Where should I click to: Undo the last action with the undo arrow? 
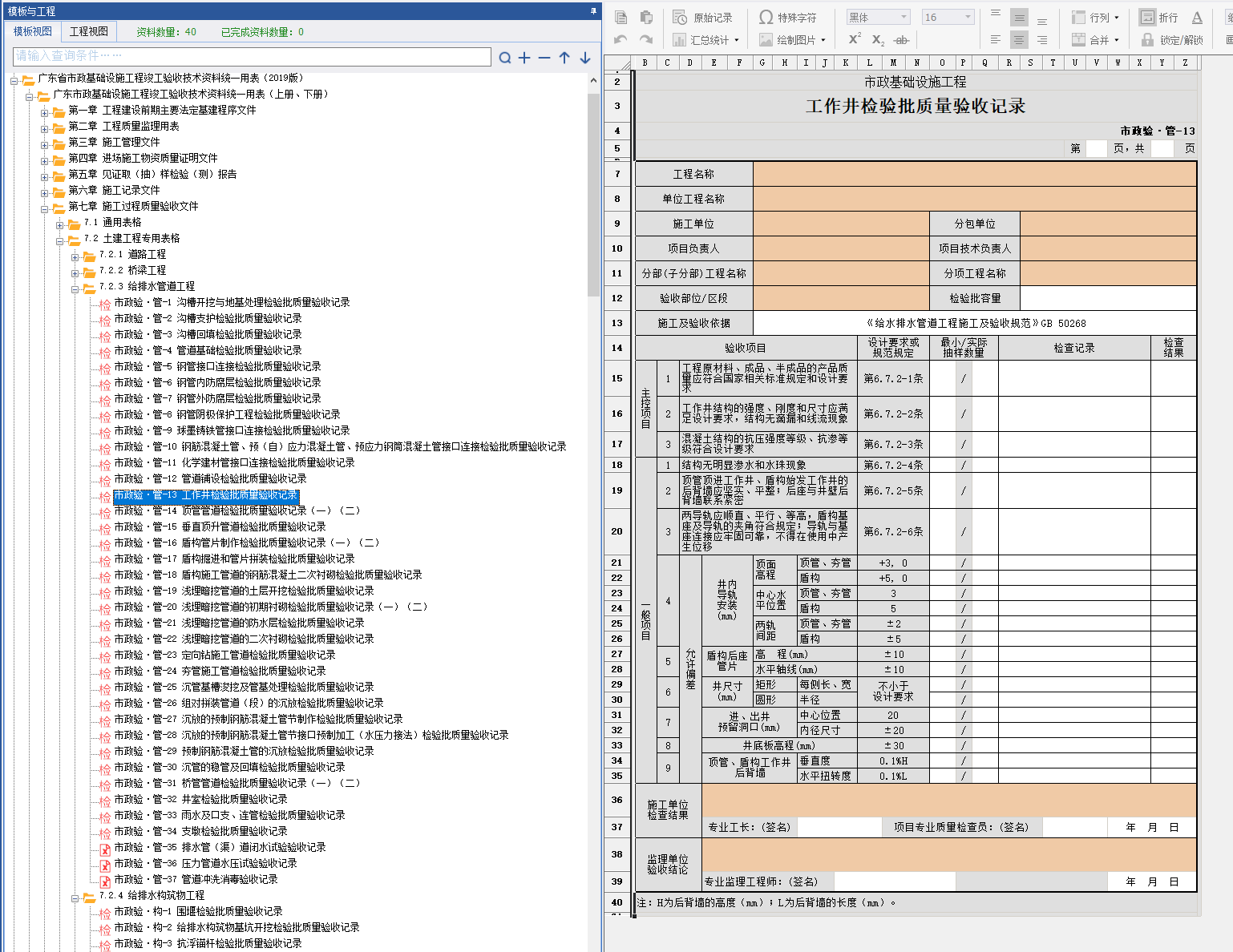click(x=621, y=39)
